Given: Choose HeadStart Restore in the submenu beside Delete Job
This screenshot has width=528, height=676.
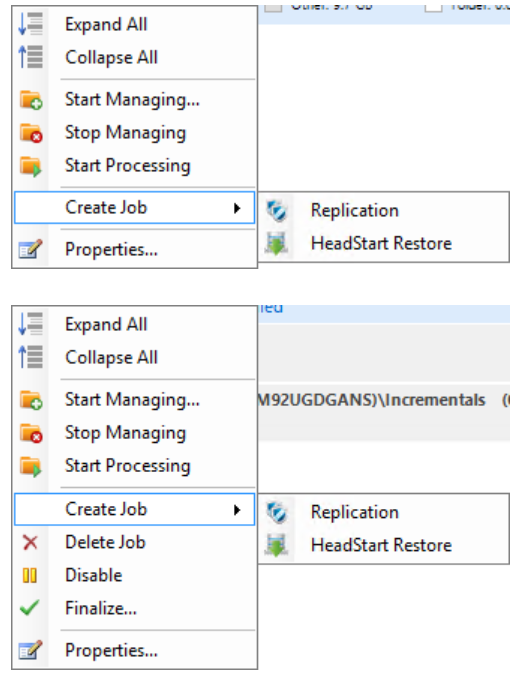Looking at the screenshot, I should 381,545.
